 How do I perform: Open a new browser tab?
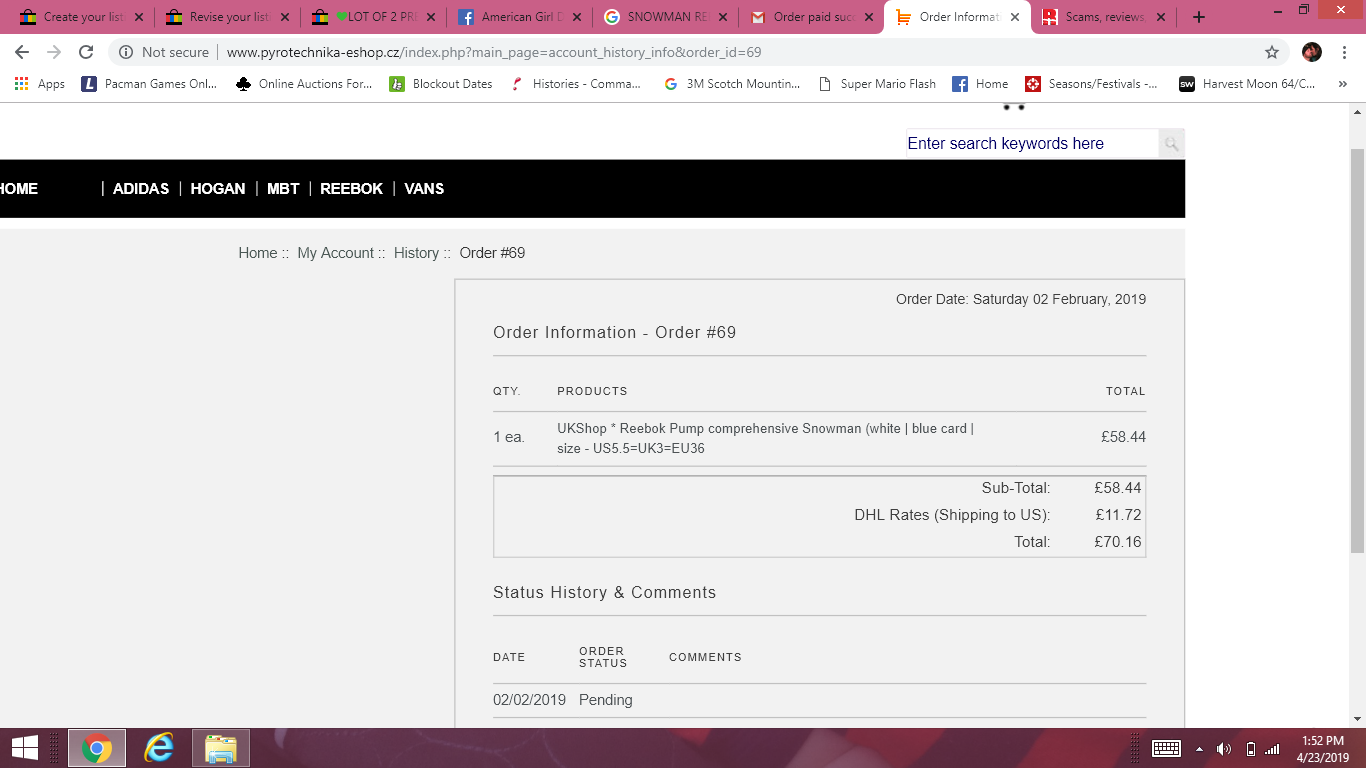point(1199,17)
